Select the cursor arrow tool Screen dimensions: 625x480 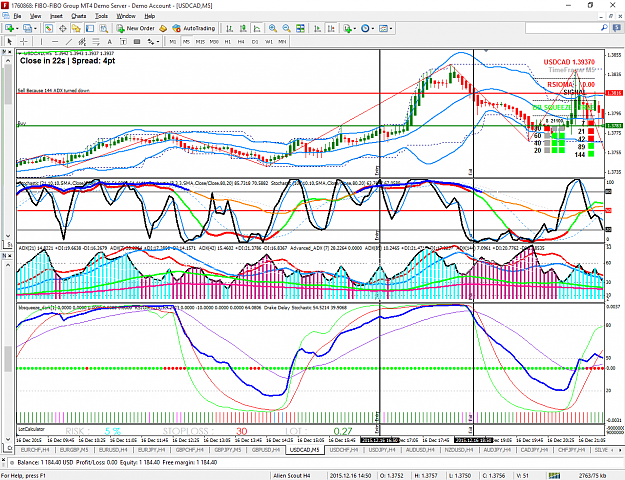click(x=10, y=41)
